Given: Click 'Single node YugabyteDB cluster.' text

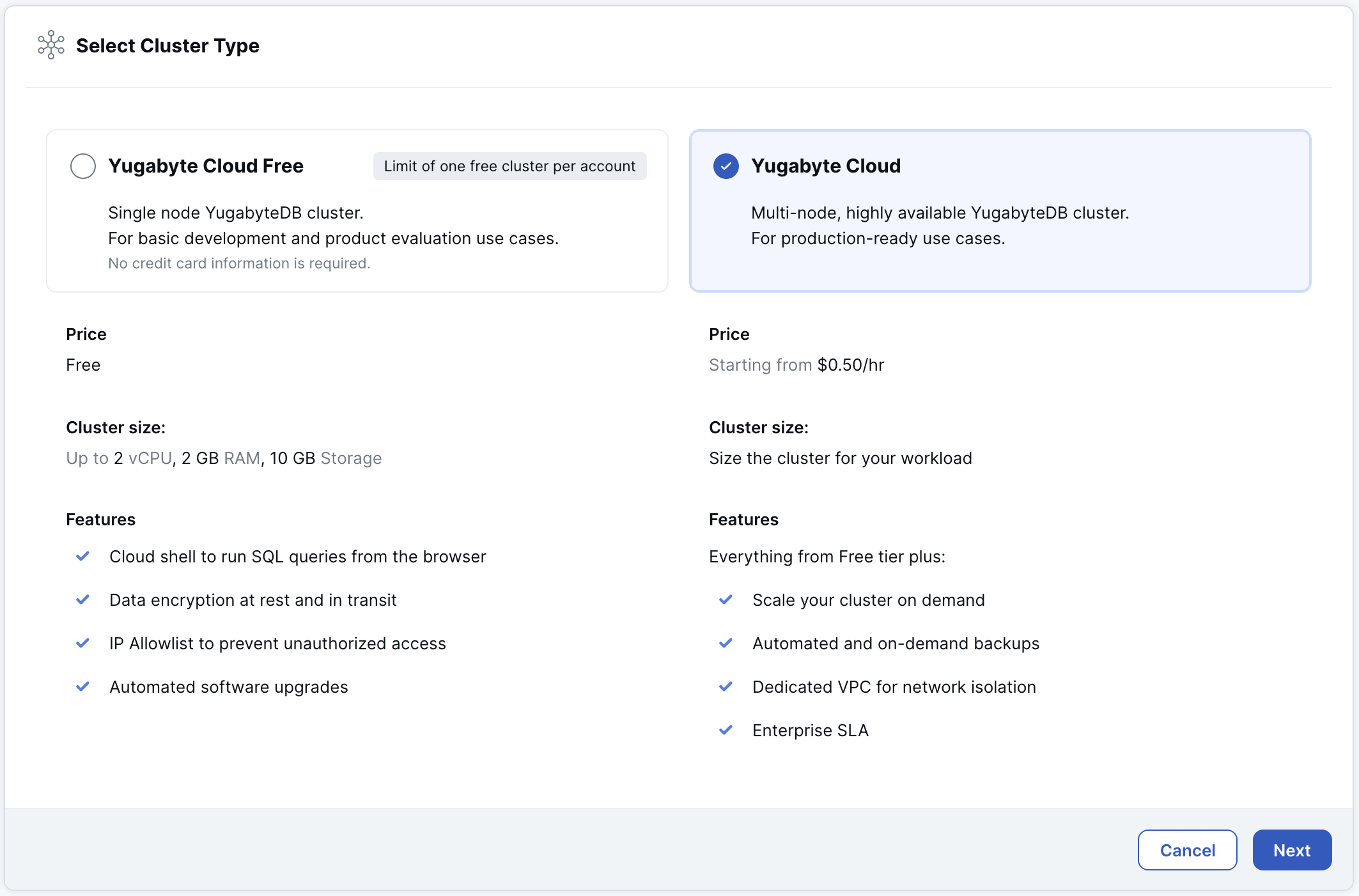Looking at the screenshot, I should (236, 213).
